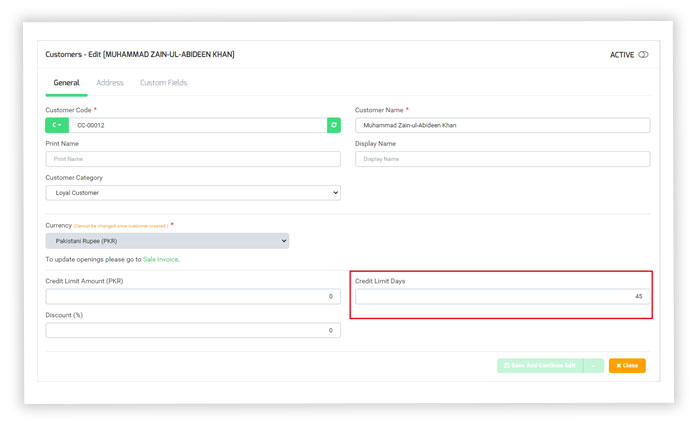Screen dimensions: 699x424
Task: Focus the Credit Limit Days field
Action: click(x=502, y=297)
